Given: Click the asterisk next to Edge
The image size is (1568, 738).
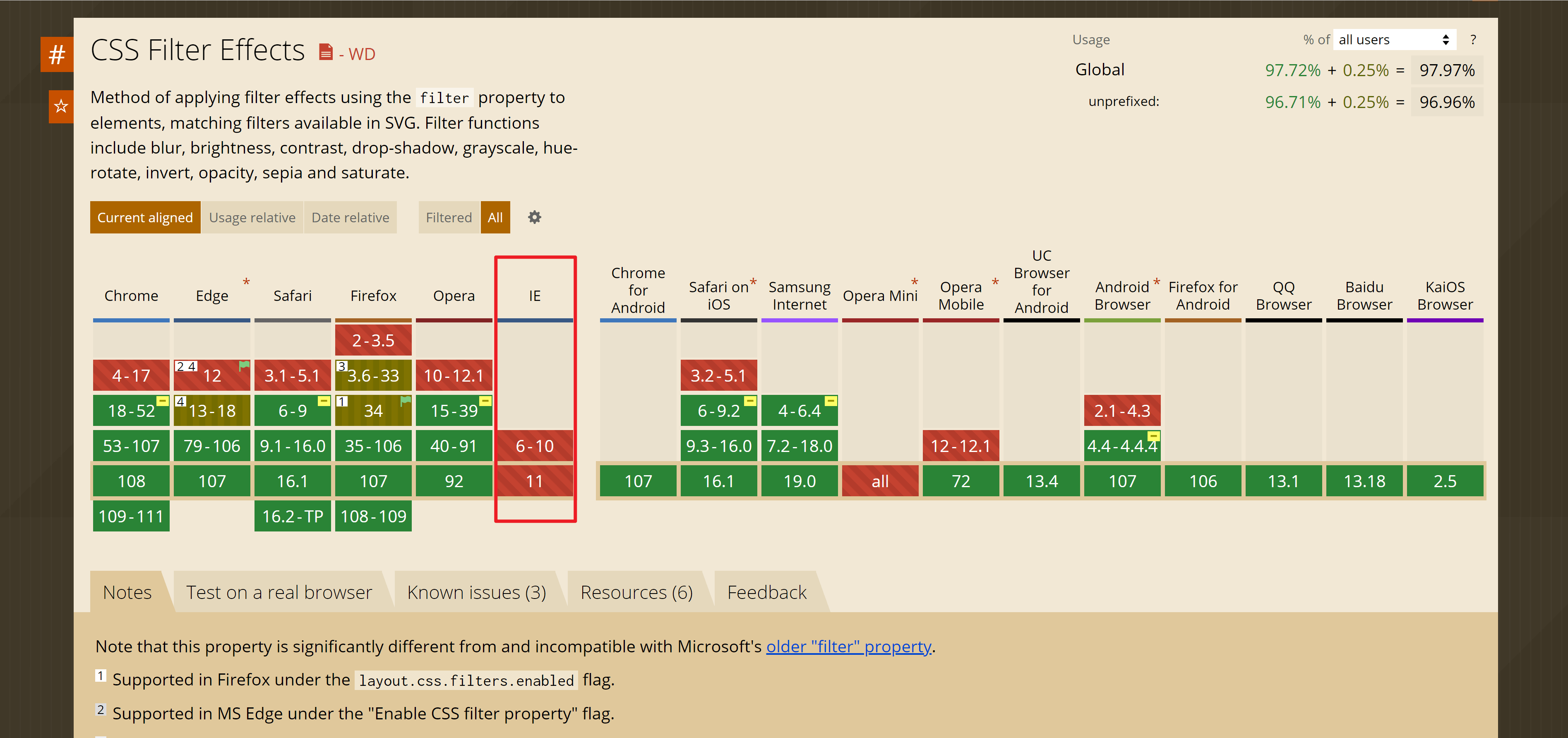Looking at the screenshot, I should 246,282.
